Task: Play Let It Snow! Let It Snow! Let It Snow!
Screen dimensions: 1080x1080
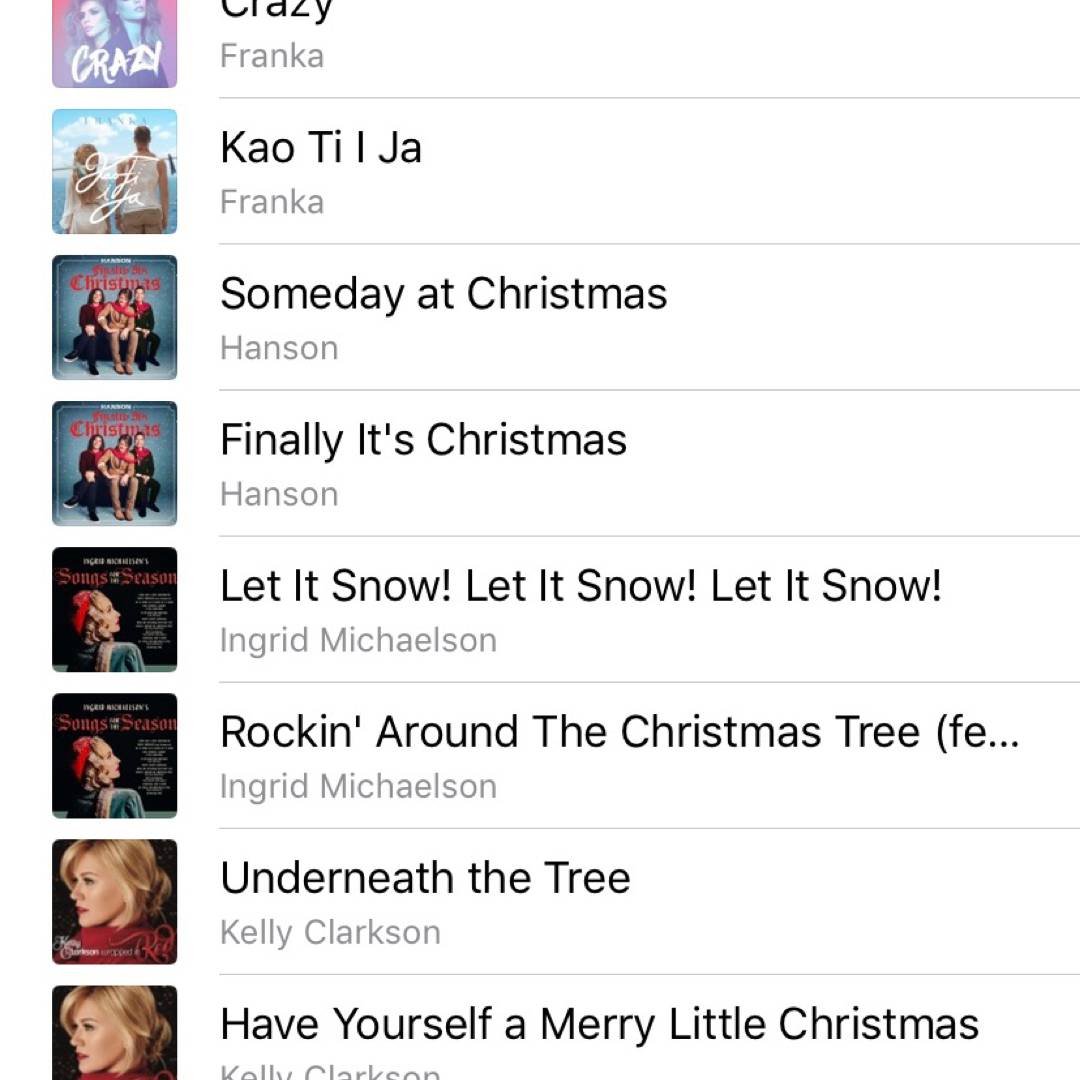Action: point(580,586)
